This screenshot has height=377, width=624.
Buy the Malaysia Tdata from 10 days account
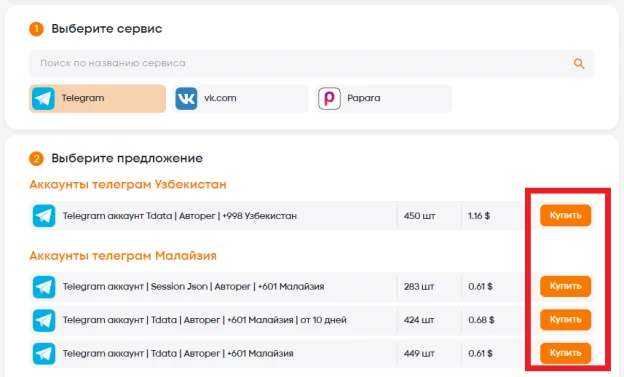(566, 320)
